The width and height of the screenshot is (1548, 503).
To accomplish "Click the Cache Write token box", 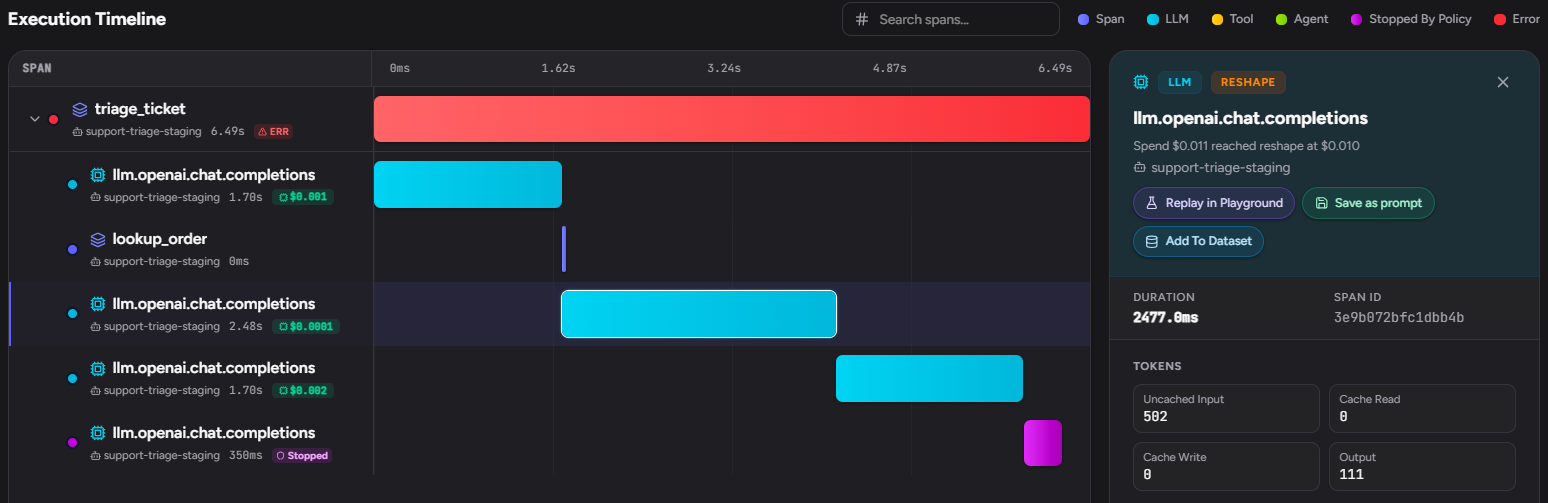I will [1226, 466].
